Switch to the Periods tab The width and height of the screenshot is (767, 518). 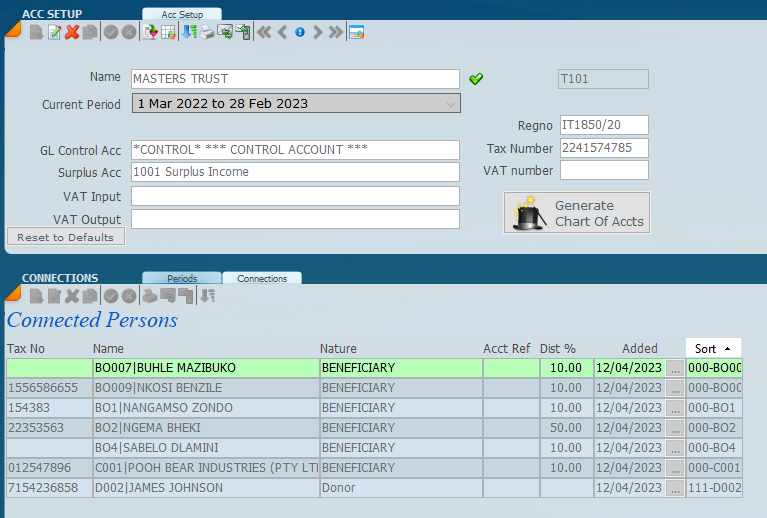[181, 278]
